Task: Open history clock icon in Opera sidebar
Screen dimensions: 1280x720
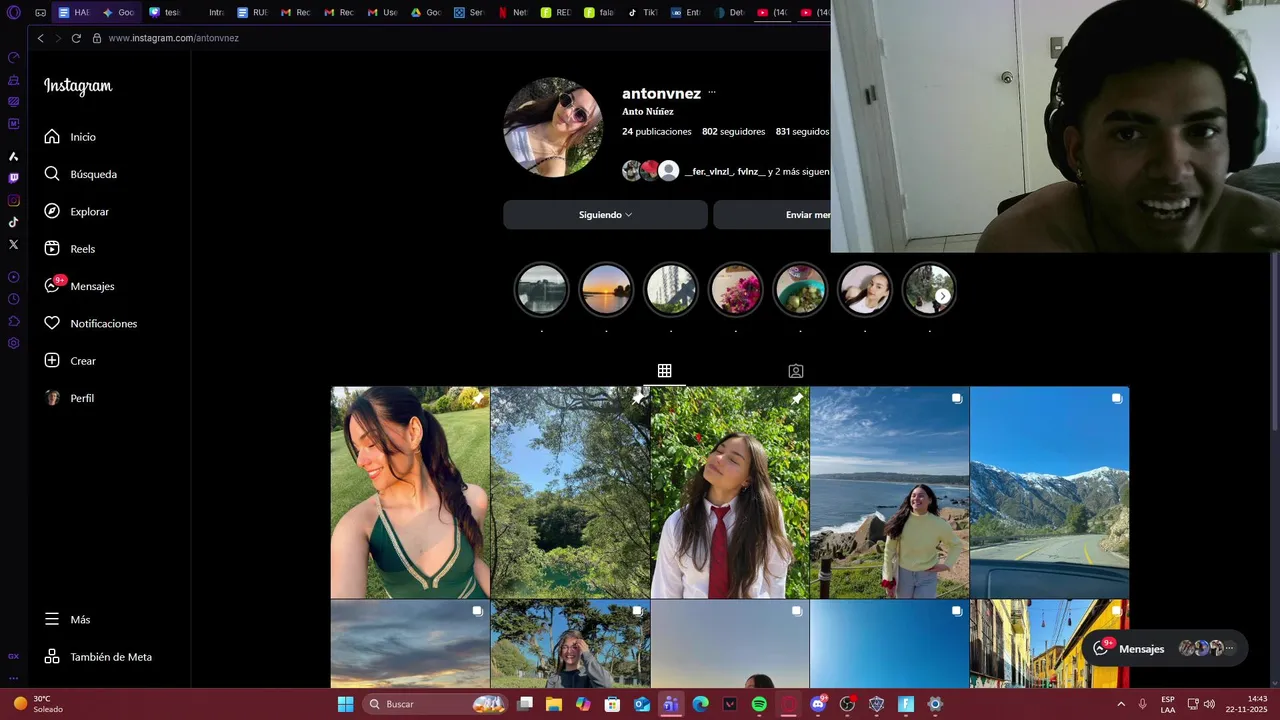Action: (13, 299)
